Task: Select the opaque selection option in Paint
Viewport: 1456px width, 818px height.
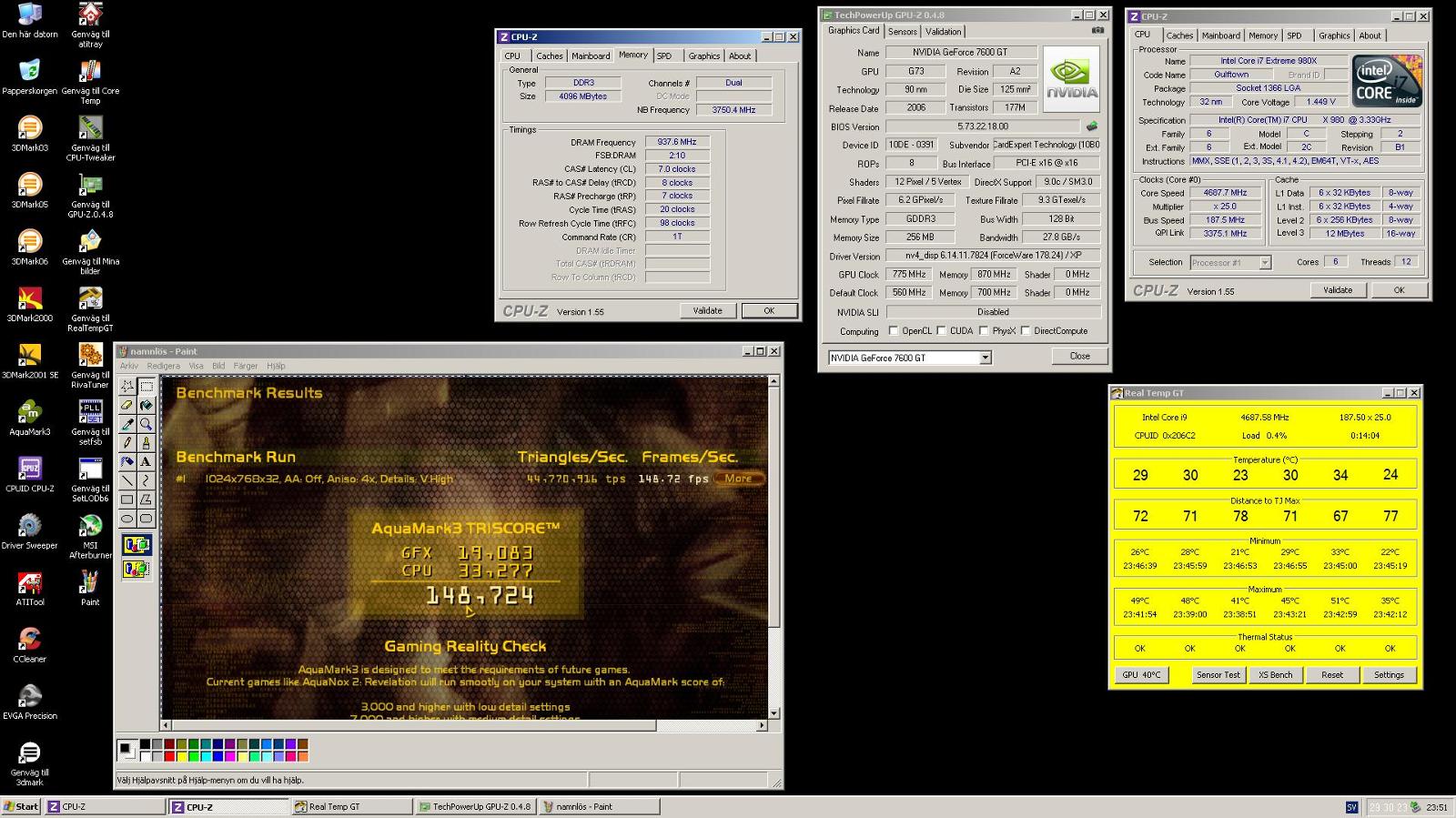Action: (136, 545)
